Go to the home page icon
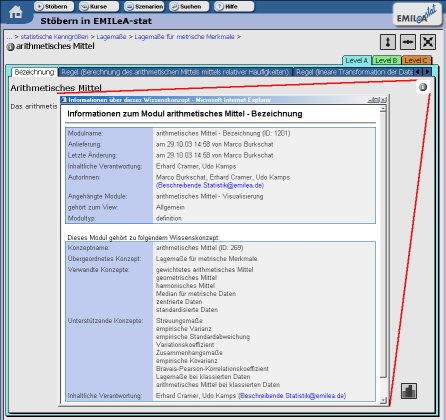Viewport: 446px width, 420px height. click(x=16, y=12)
